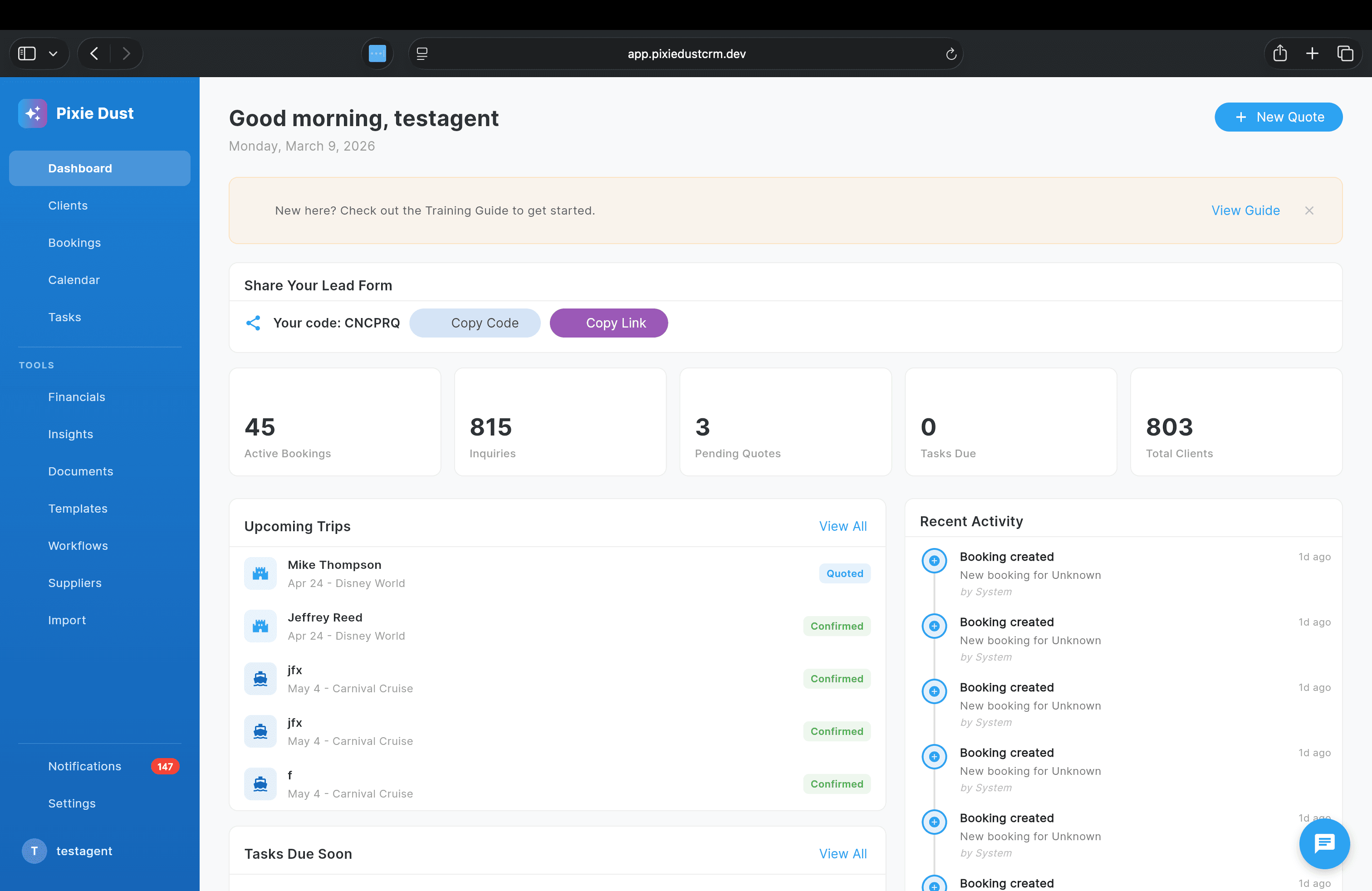Image resolution: width=1372 pixels, height=891 pixels.
Task: Open Templates in the Tools section
Action: [x=100, y=508]
